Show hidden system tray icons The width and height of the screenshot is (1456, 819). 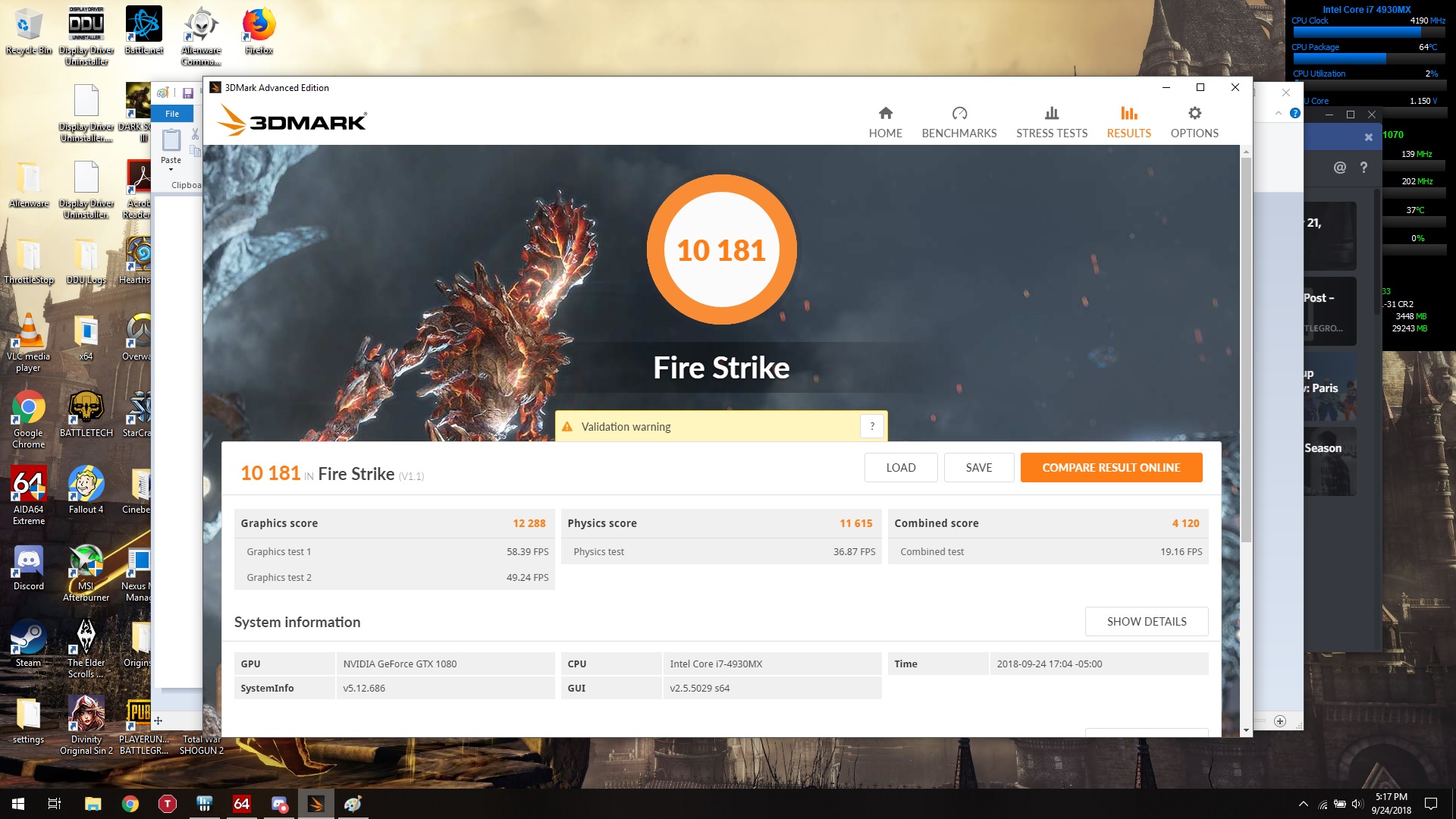tap(1303, 804)
